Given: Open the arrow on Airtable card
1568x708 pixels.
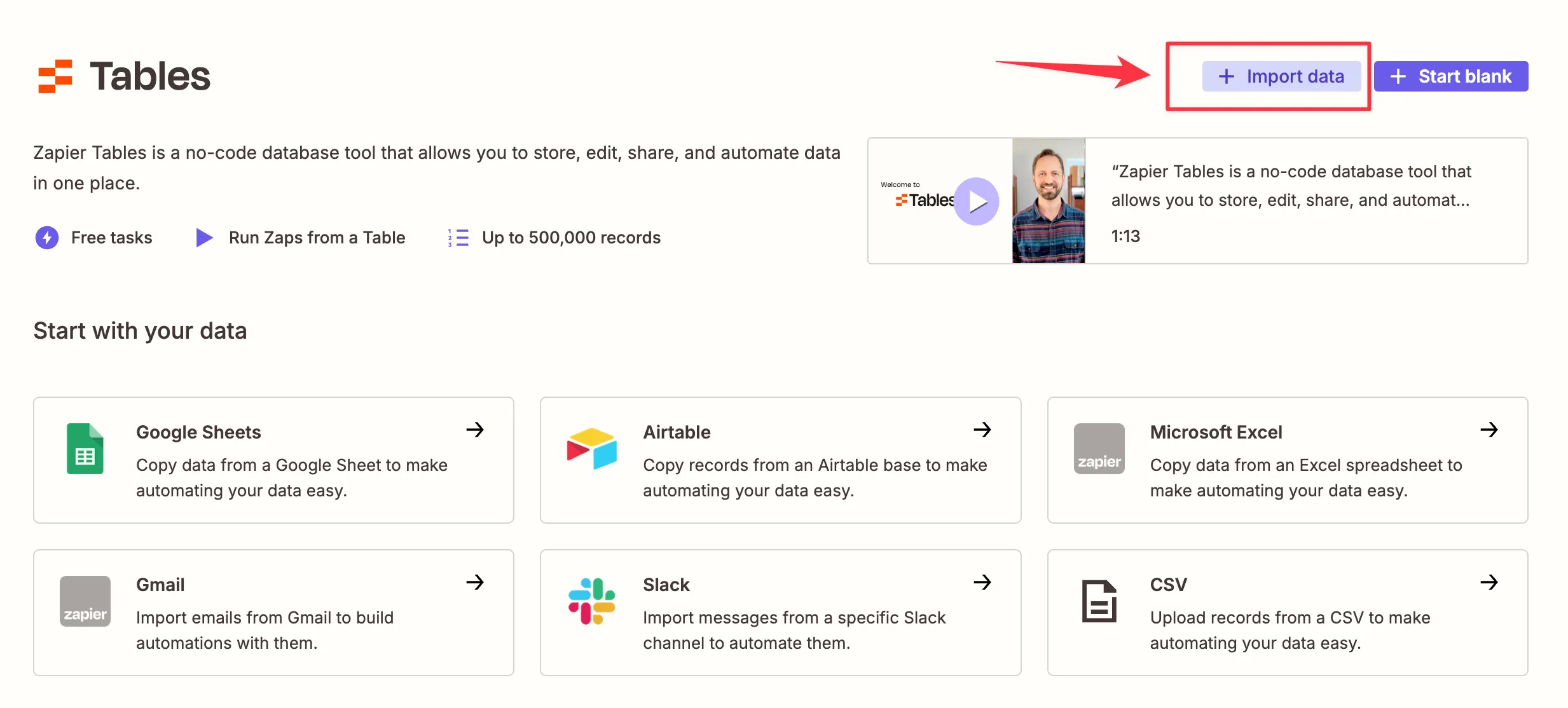Looking at the screenshot, I should (x=982, y=430).
